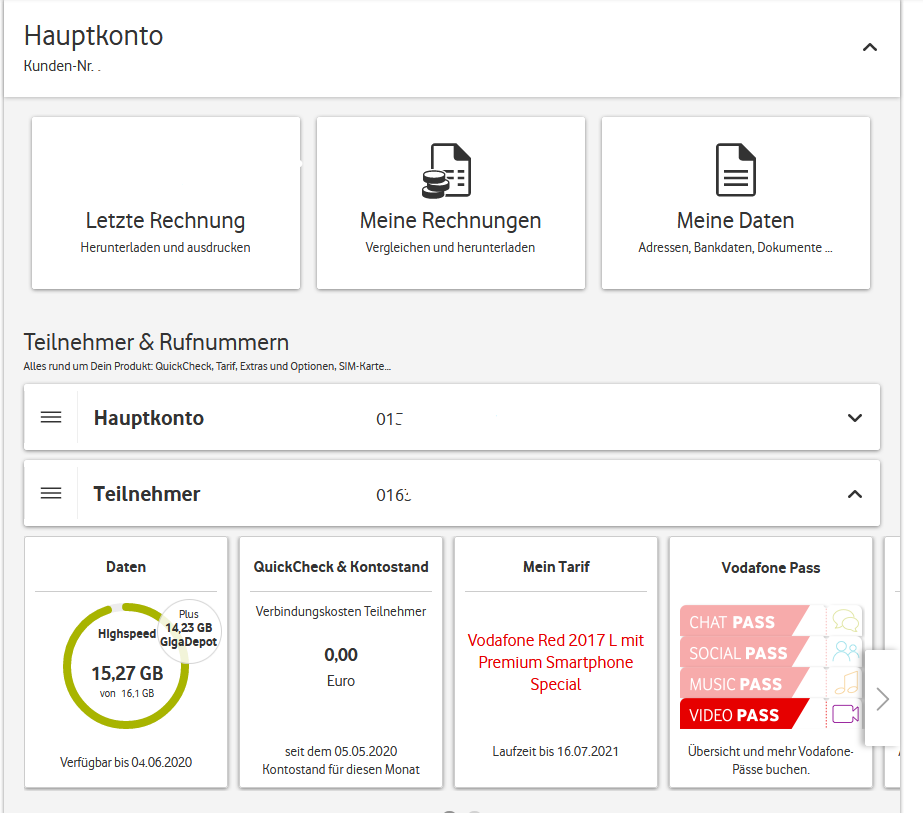Click the Teilnehmer & Rufnummern heading
Screen dimensions: 923x813
[157, 342]
